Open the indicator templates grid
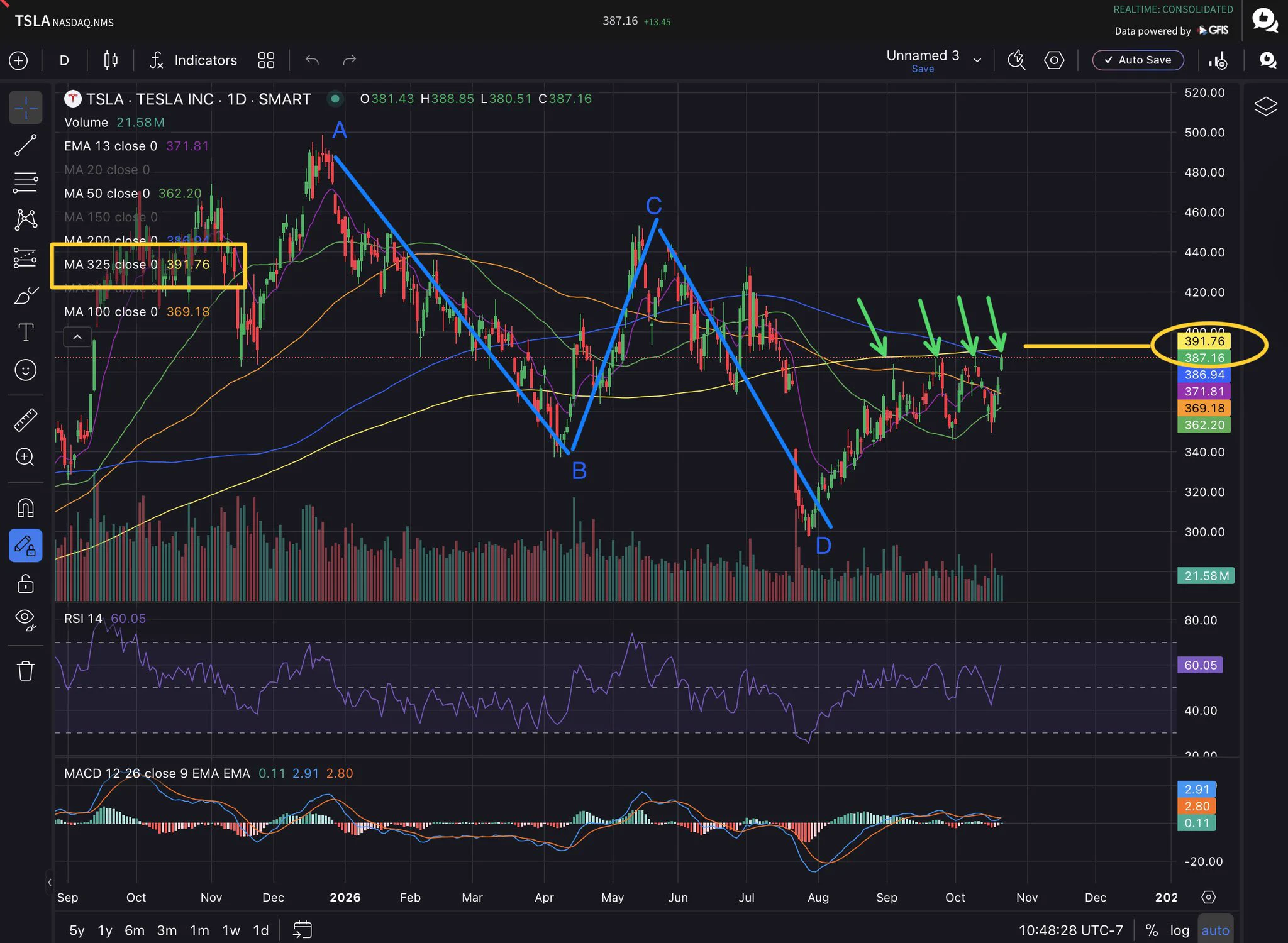This screenshot has width=1288, height=943. [266, 60]
